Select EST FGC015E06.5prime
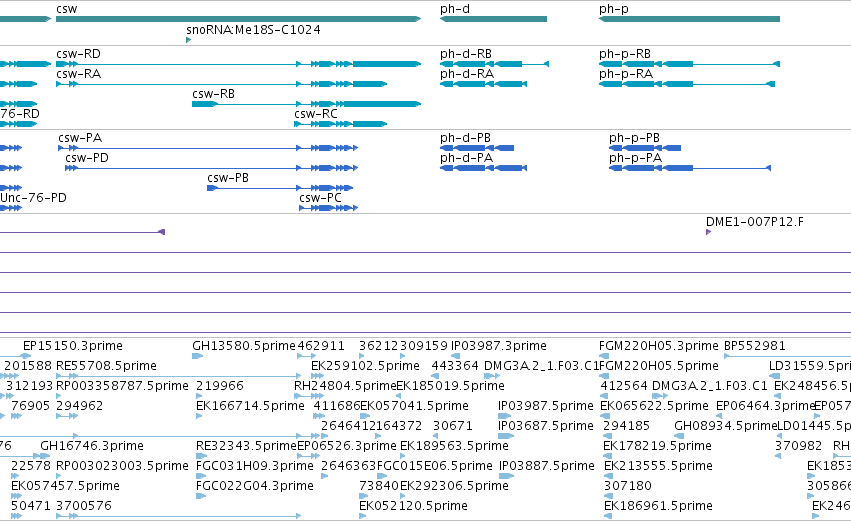This screenshot has width=851, height=521. pos(435,467)
